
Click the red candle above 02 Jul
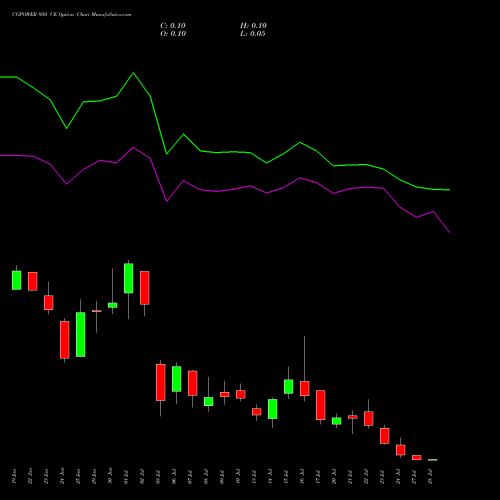tap(145, 288)
